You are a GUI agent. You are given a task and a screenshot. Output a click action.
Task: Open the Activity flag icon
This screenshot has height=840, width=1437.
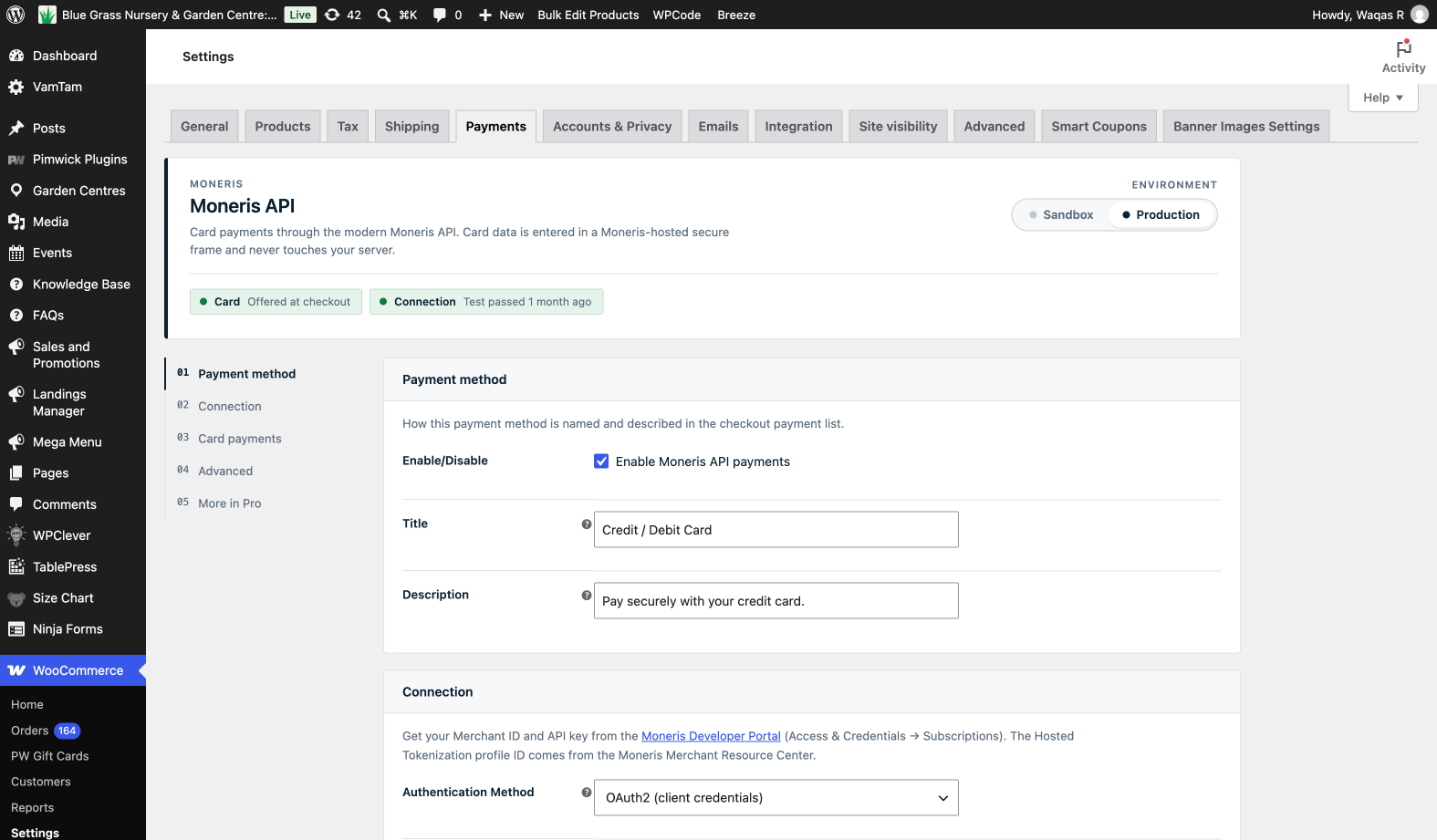(x=1403, y=49)
